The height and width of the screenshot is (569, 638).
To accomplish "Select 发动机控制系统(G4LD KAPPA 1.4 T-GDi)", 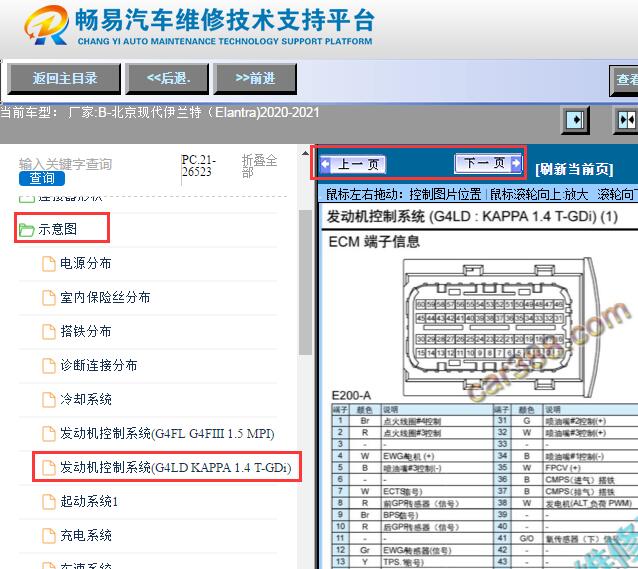I will click(176, 467).
